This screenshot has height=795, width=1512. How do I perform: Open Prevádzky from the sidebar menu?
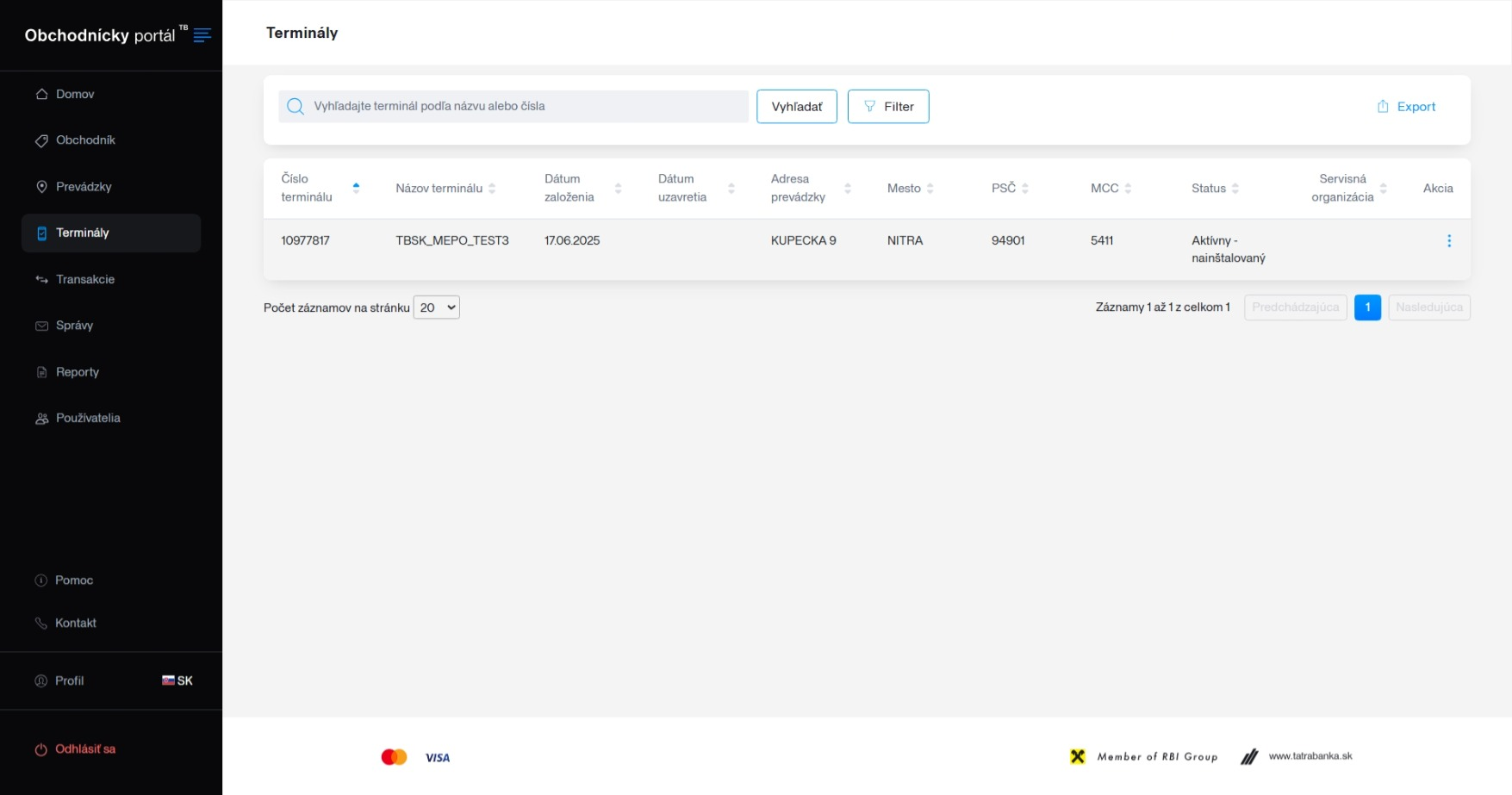coord(84,187)
